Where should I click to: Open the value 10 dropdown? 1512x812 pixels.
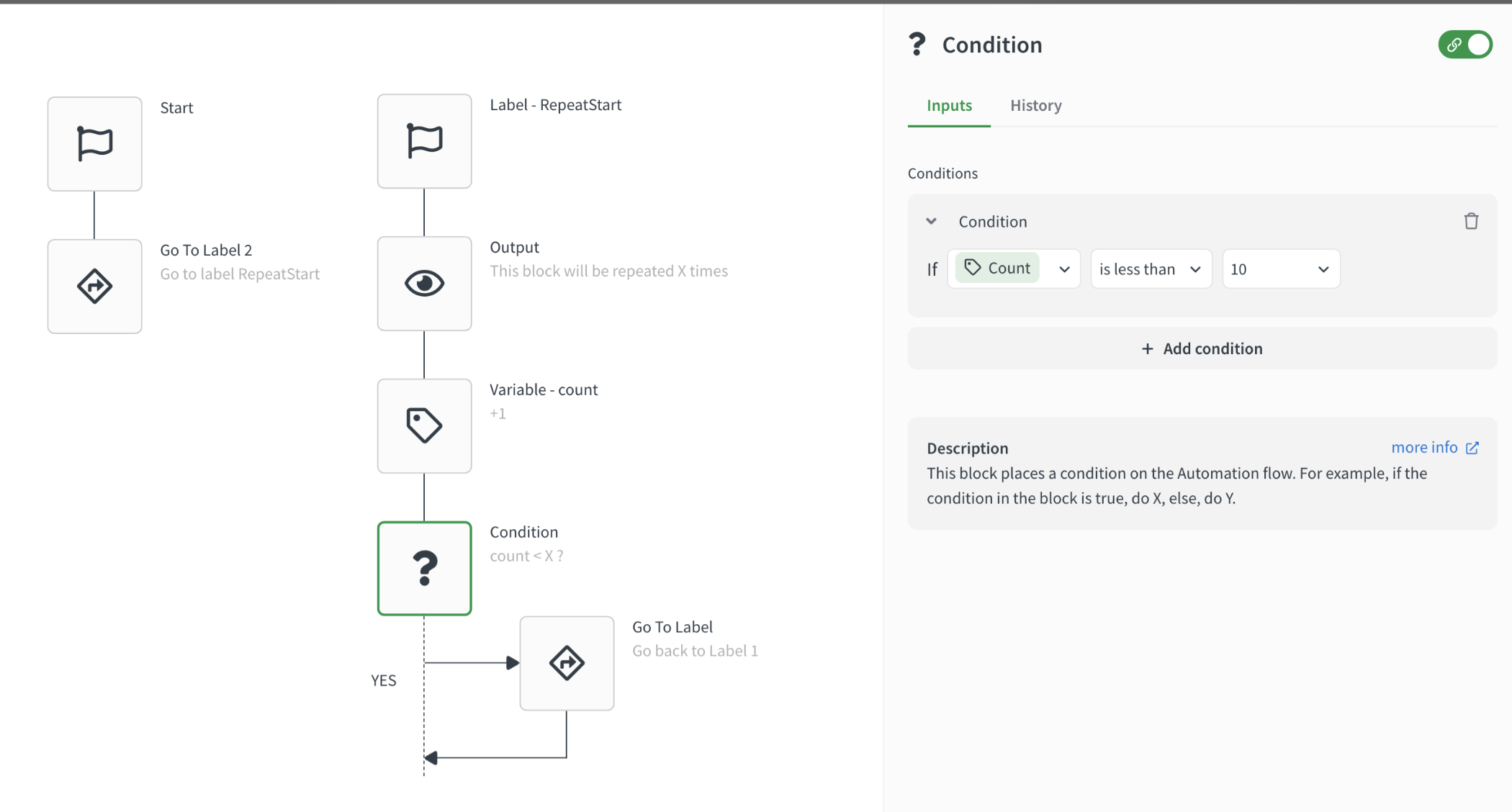(x=1280, y=269)
